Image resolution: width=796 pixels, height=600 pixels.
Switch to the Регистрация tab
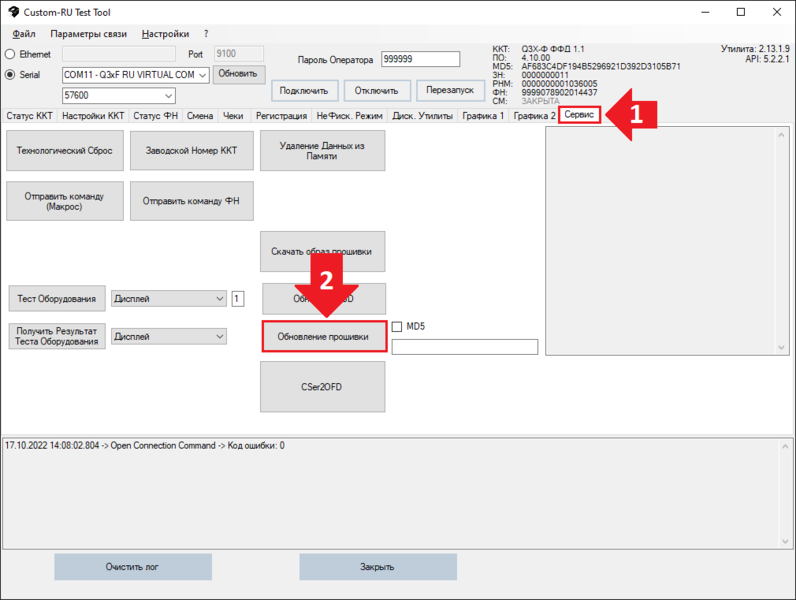coord(281,116)
